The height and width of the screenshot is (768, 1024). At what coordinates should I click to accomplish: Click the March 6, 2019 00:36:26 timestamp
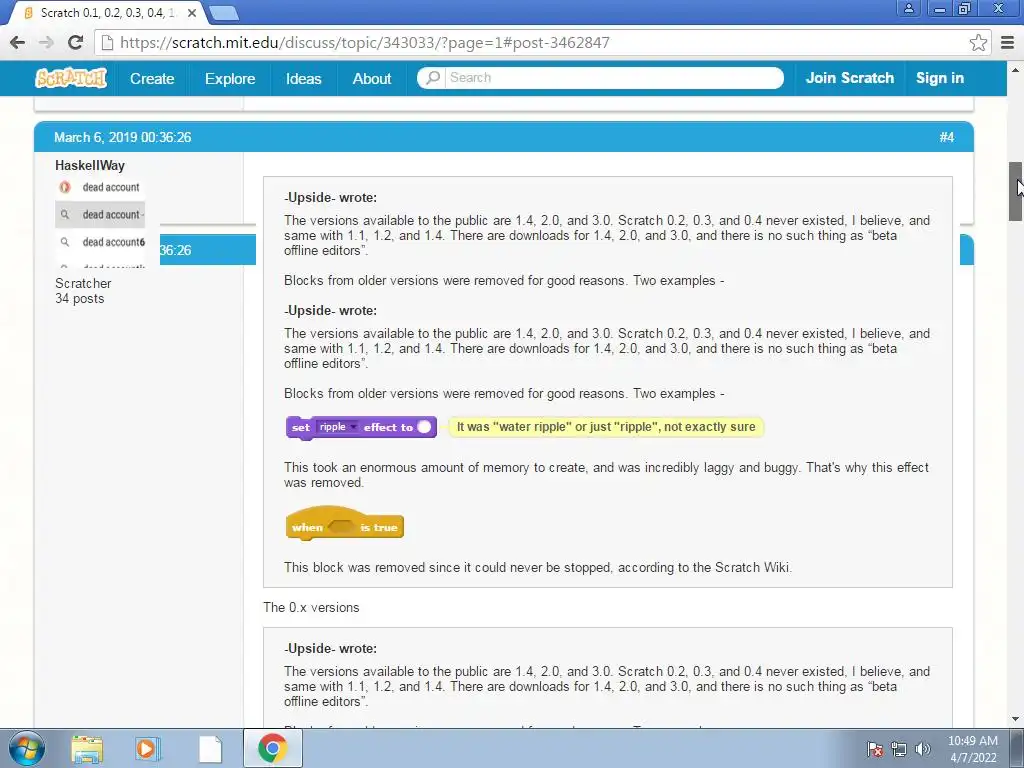click(123, 137)
